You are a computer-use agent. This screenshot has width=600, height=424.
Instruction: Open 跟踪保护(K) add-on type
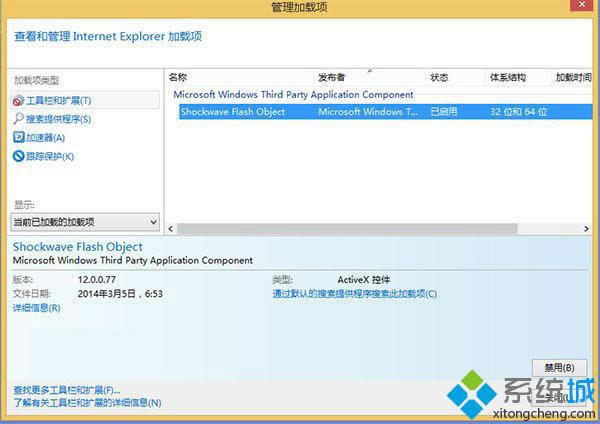pyautogui.click(x=50, y=156)
